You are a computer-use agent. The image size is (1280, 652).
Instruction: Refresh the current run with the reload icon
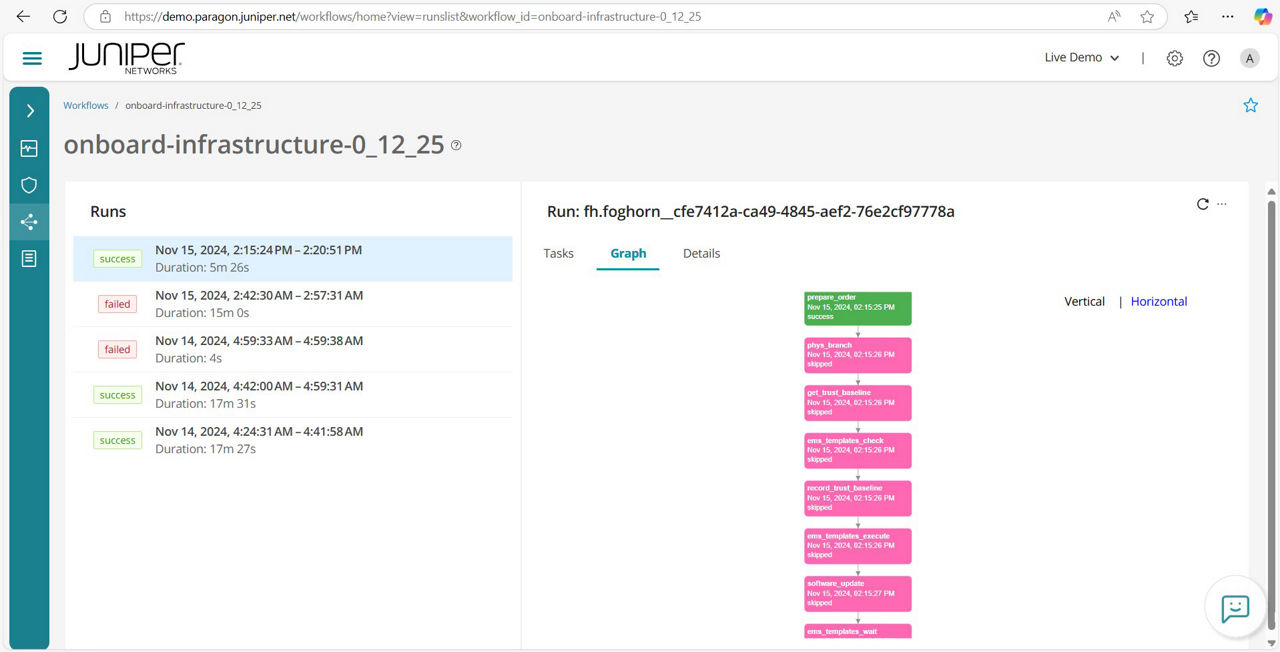(x=1203, y=203)
